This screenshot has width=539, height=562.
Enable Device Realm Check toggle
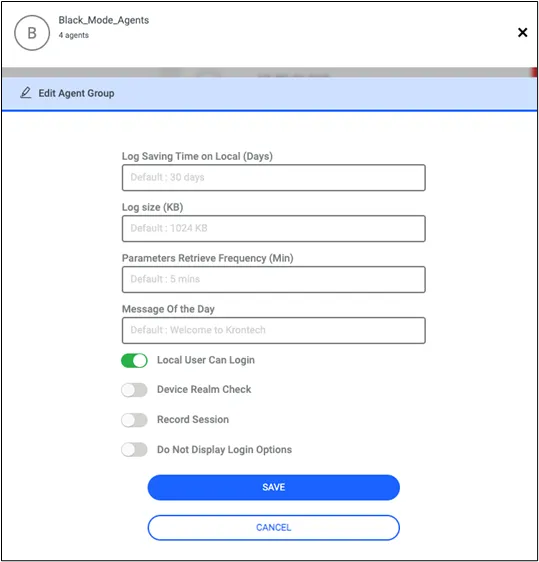[x=134, y=390]
